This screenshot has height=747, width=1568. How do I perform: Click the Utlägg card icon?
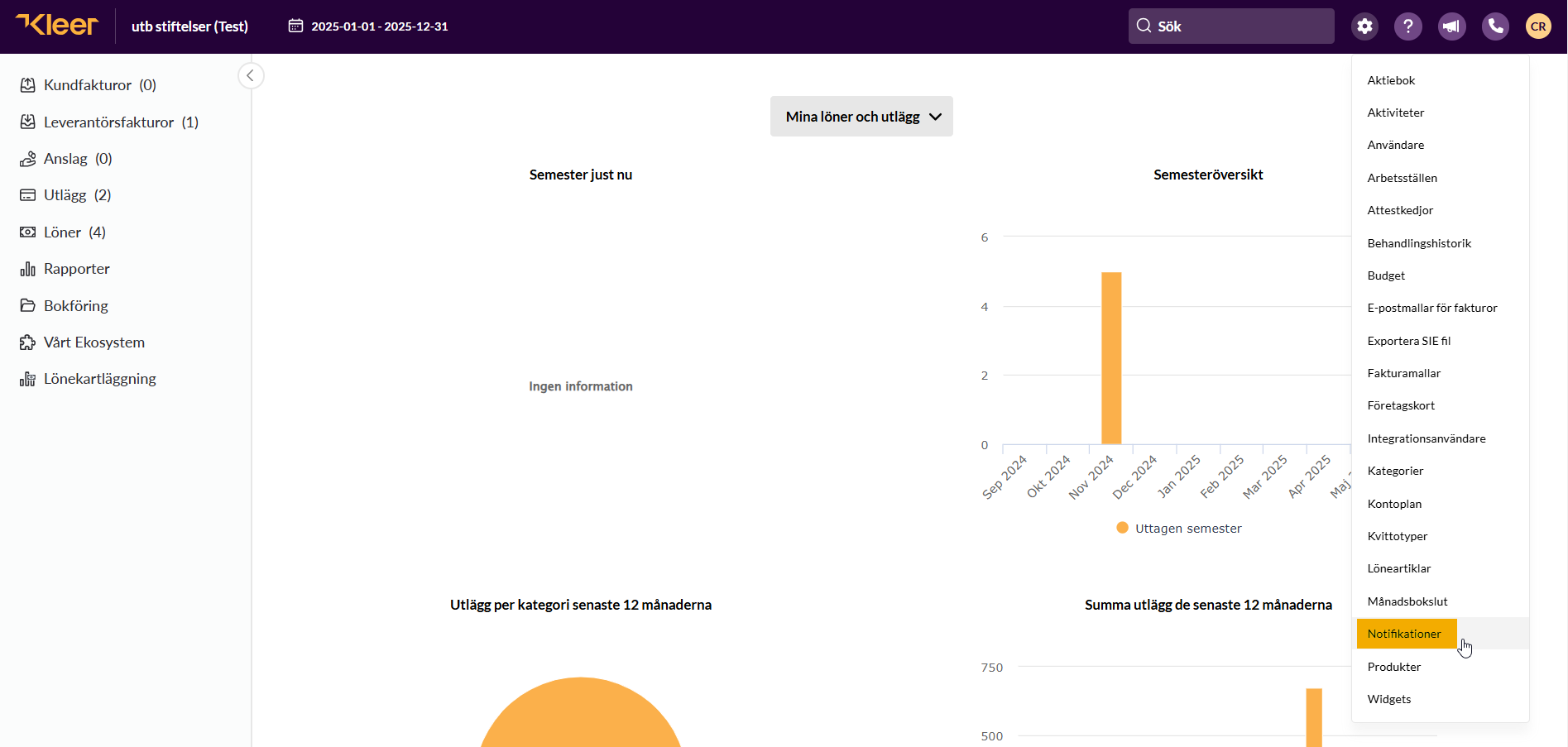pyautogui.click(x=28, y=195)
